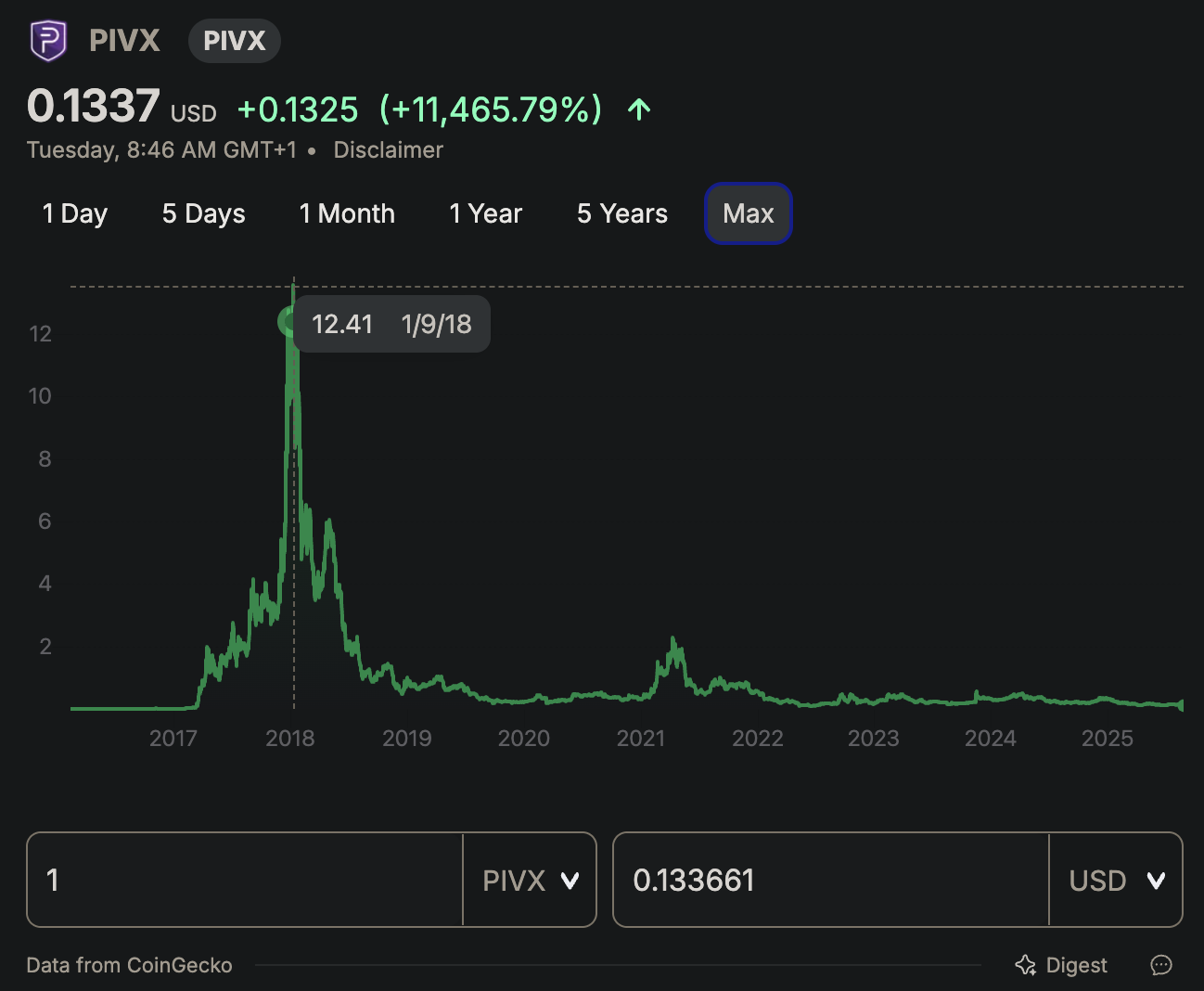Click the USD value field showing 0.133661
This screenshot has height=991, width=1204.
click(831, 880)
